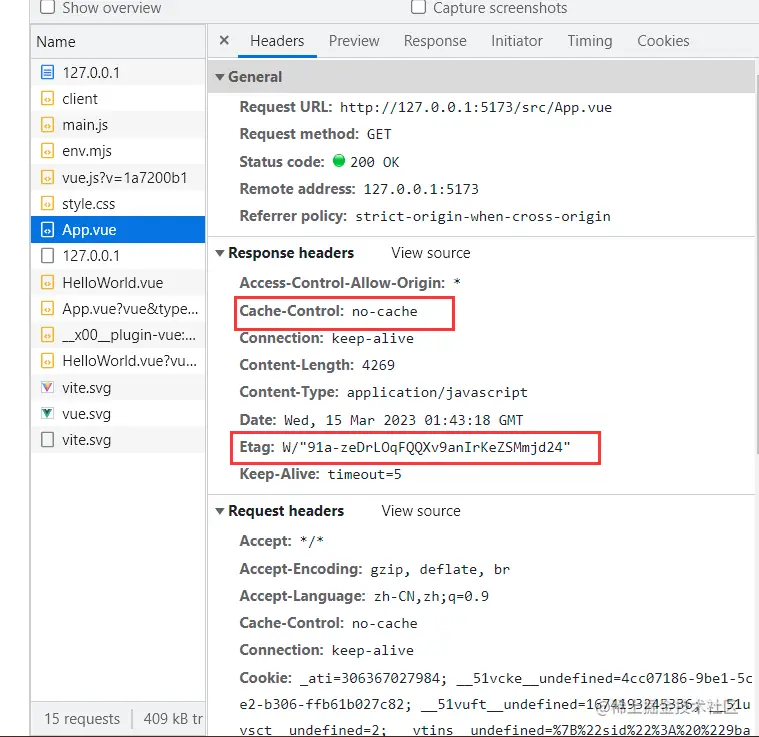Click the Keep-Alive timeout=5 value
This screenshot has width=759, height=737.
364,474
